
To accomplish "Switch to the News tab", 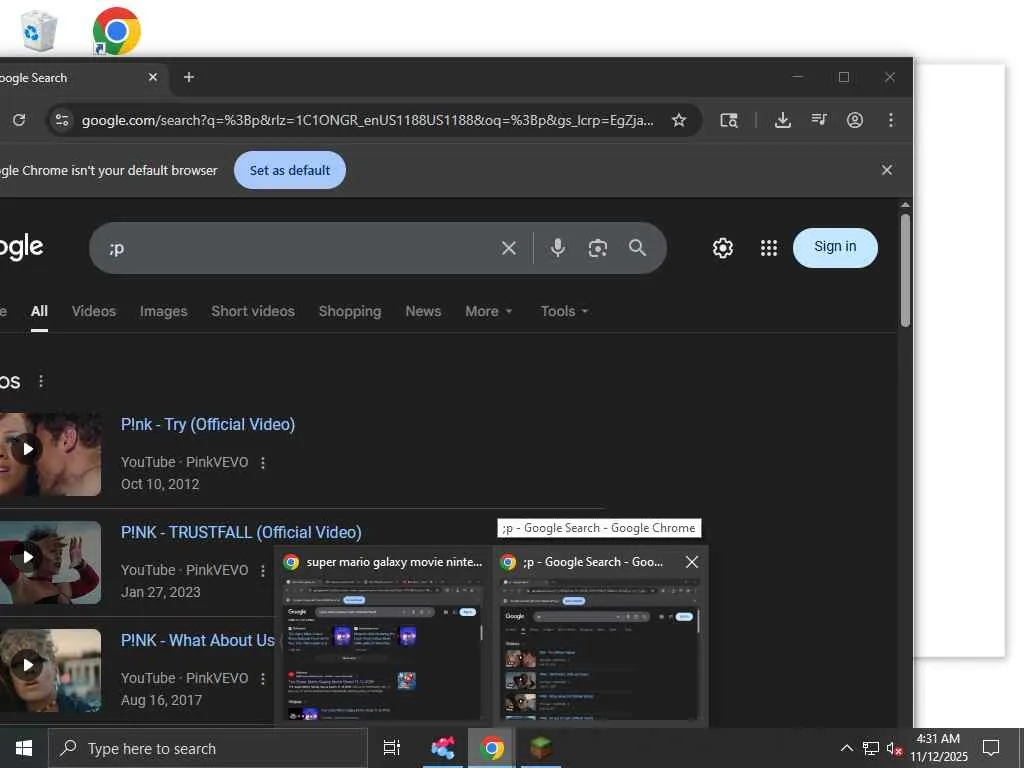I will pyautogui.click(x=423, y=311).
